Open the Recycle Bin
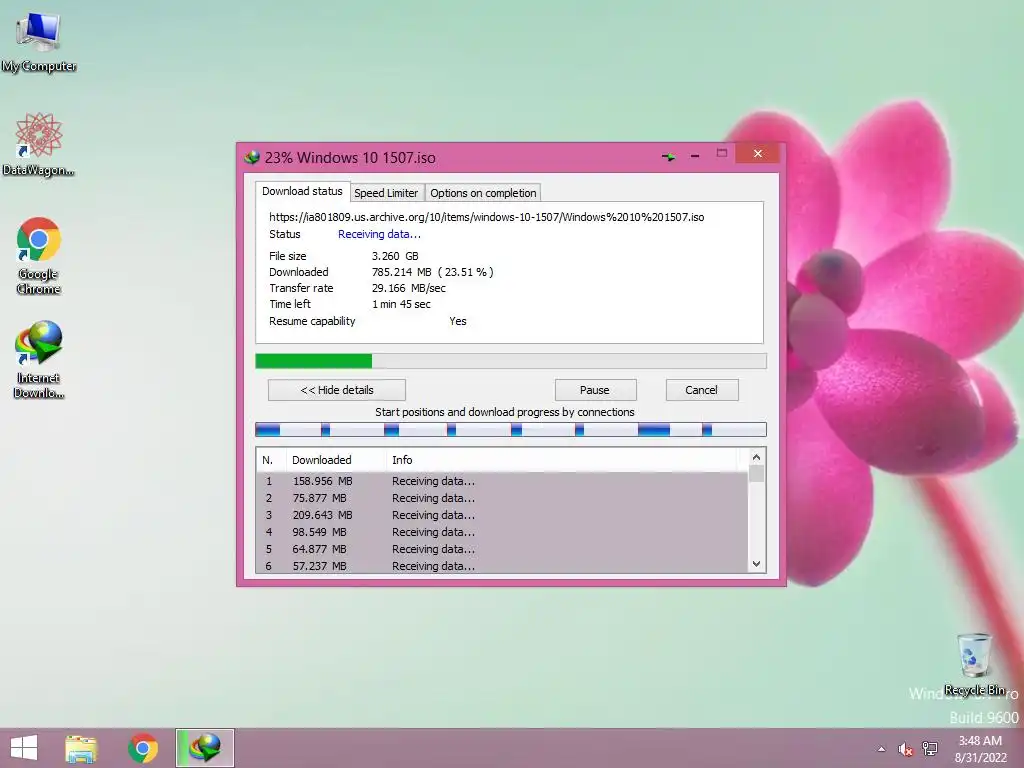The width and height of the screenshot is (1024, 768). coord(974,664)
